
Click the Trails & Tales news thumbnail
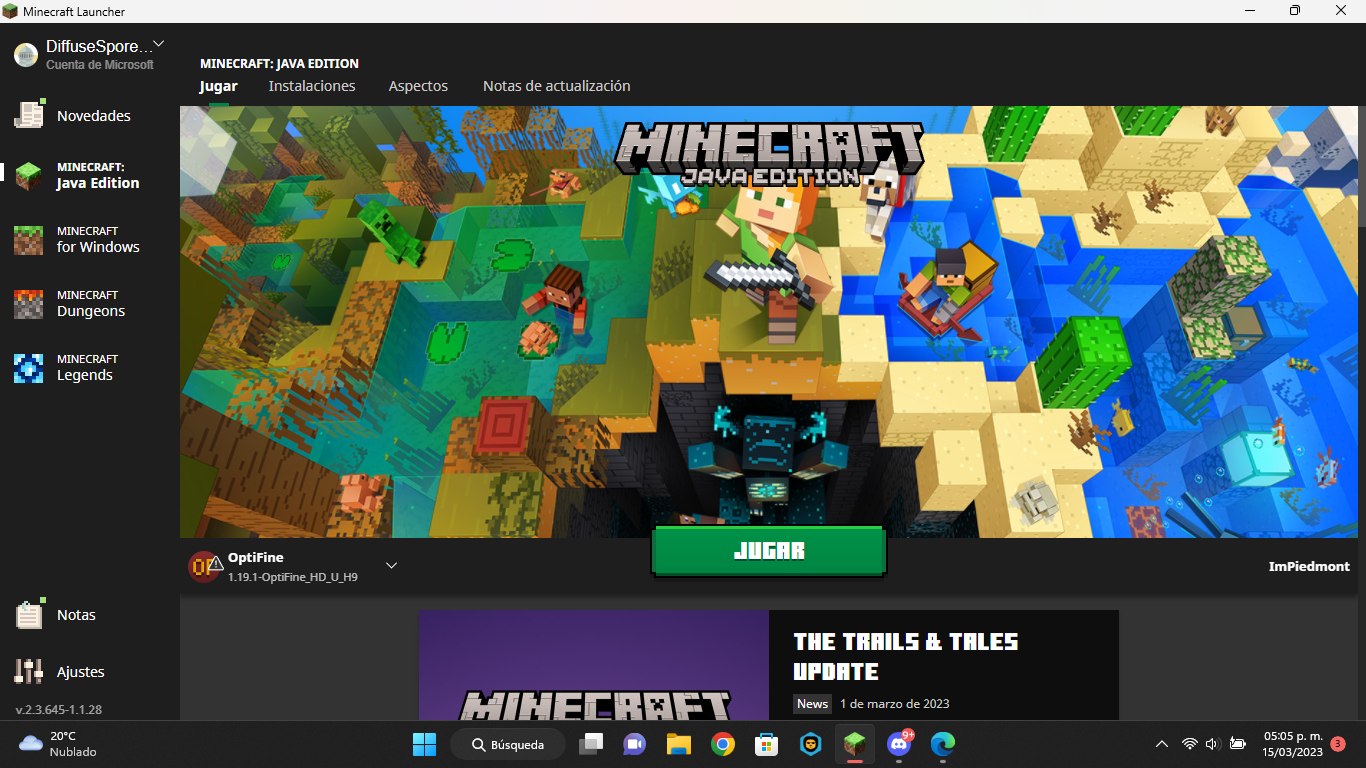(x=594, y=665)
